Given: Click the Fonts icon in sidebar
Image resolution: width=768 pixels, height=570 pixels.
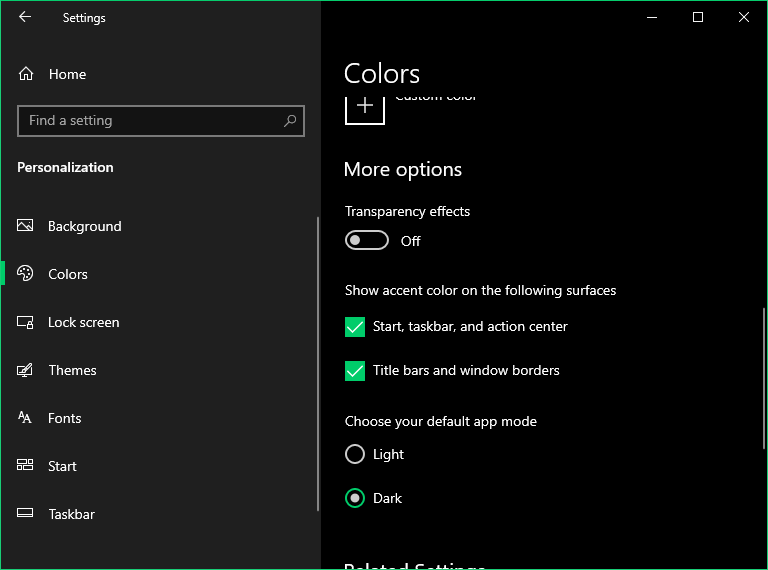Looking at the screenshot, I should 26,418.
